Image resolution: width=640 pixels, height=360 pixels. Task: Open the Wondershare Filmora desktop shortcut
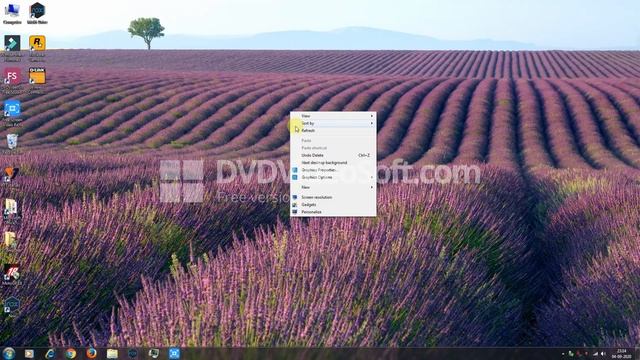coord(12,48)
